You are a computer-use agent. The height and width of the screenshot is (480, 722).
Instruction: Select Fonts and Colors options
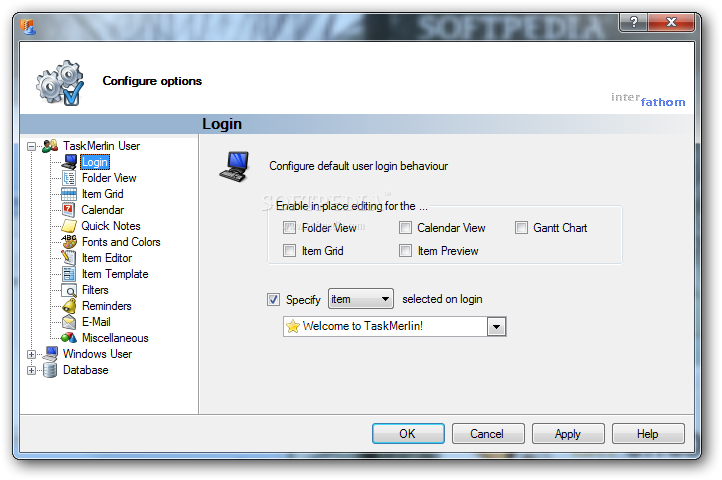(x=121, y=242)
